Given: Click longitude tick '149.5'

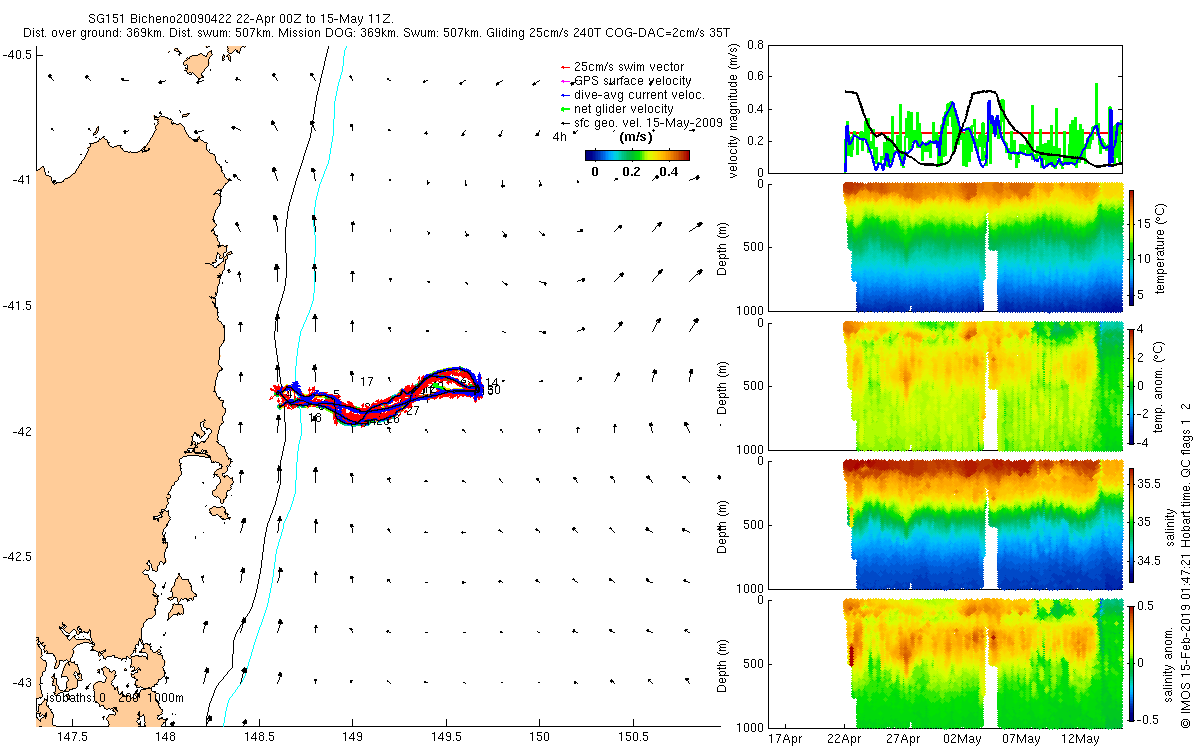Looking at the screenshot, I should pyautogui.click(x=446, y=737).
